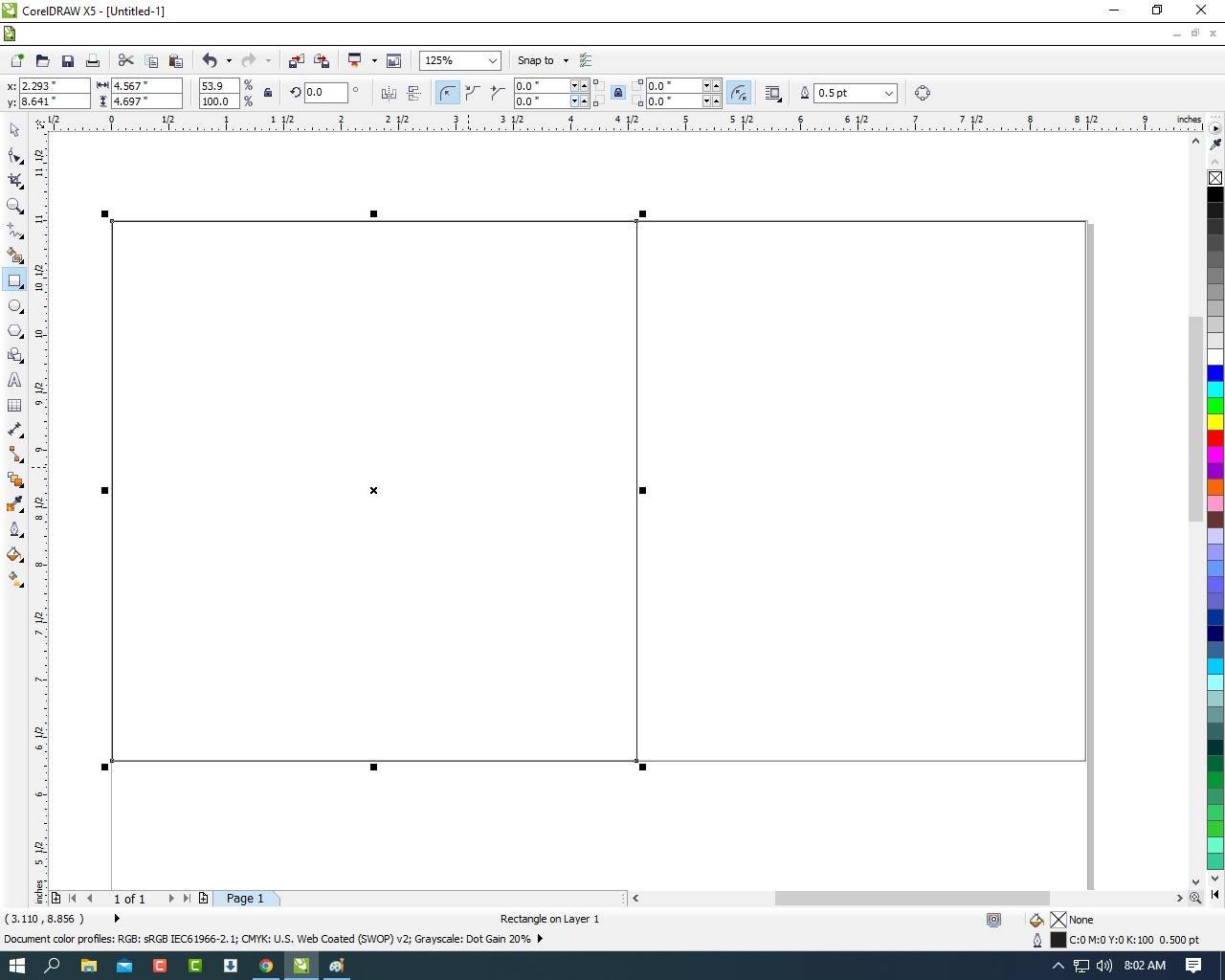Open the Page 1 tab
Viewport: 1225px width, 980px height.
[x=245, y=899]
